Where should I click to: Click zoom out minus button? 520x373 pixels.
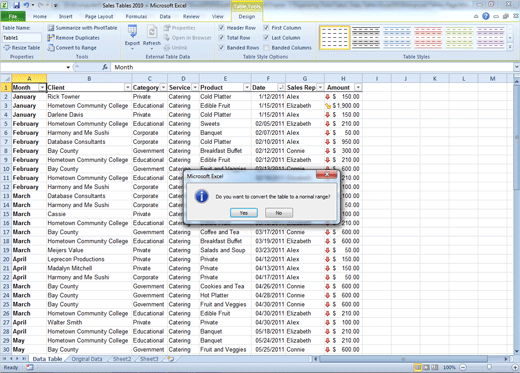pos(463,367)
